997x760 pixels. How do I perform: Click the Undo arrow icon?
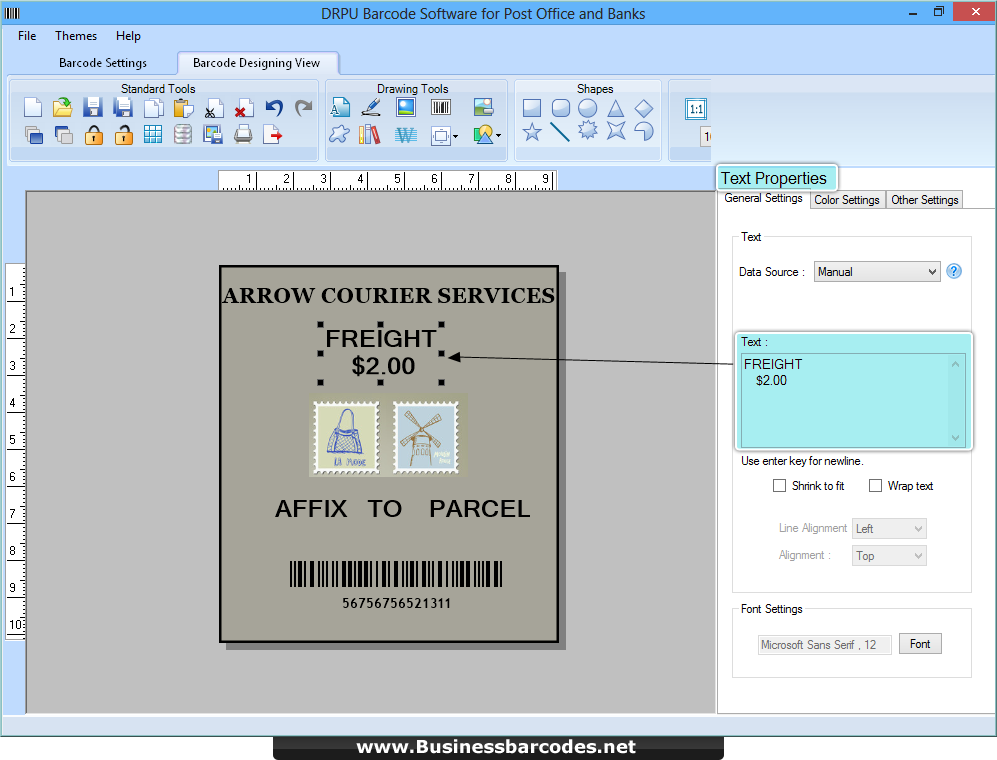272,107
